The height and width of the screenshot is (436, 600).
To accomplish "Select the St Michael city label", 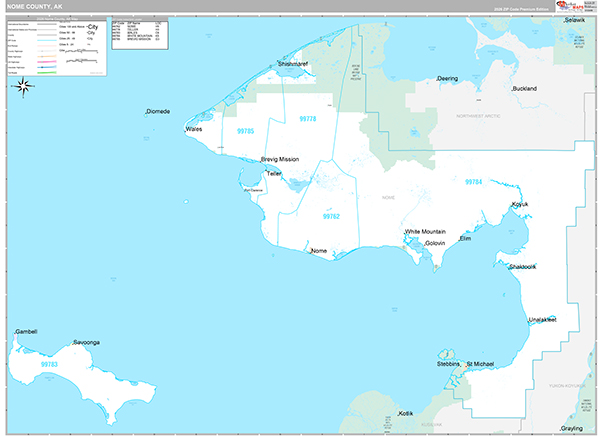I will coord(480,364).
